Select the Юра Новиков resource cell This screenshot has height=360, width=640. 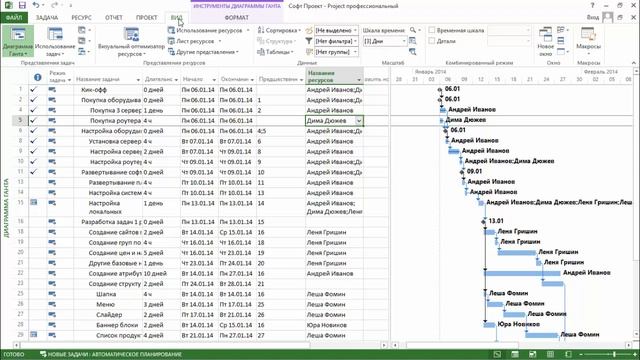coord(334,325)
